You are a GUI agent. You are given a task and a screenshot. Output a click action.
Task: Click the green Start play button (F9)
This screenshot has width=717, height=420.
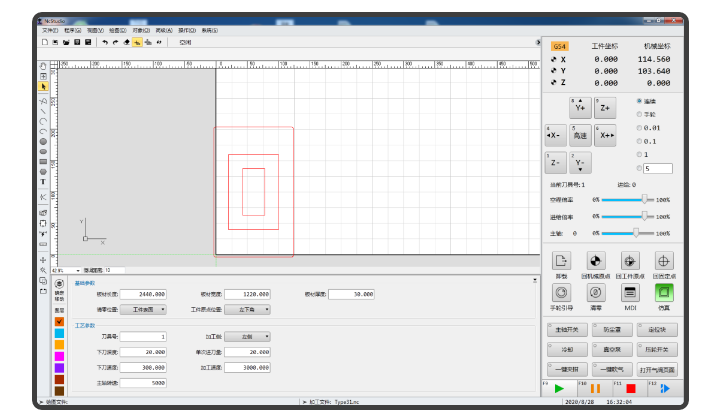coord(559,388)
